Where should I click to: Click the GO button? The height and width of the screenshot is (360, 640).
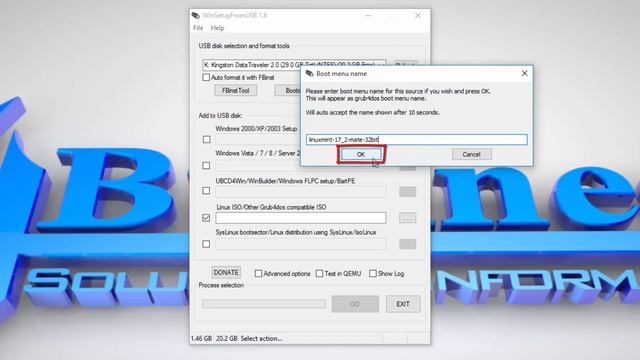355,304
